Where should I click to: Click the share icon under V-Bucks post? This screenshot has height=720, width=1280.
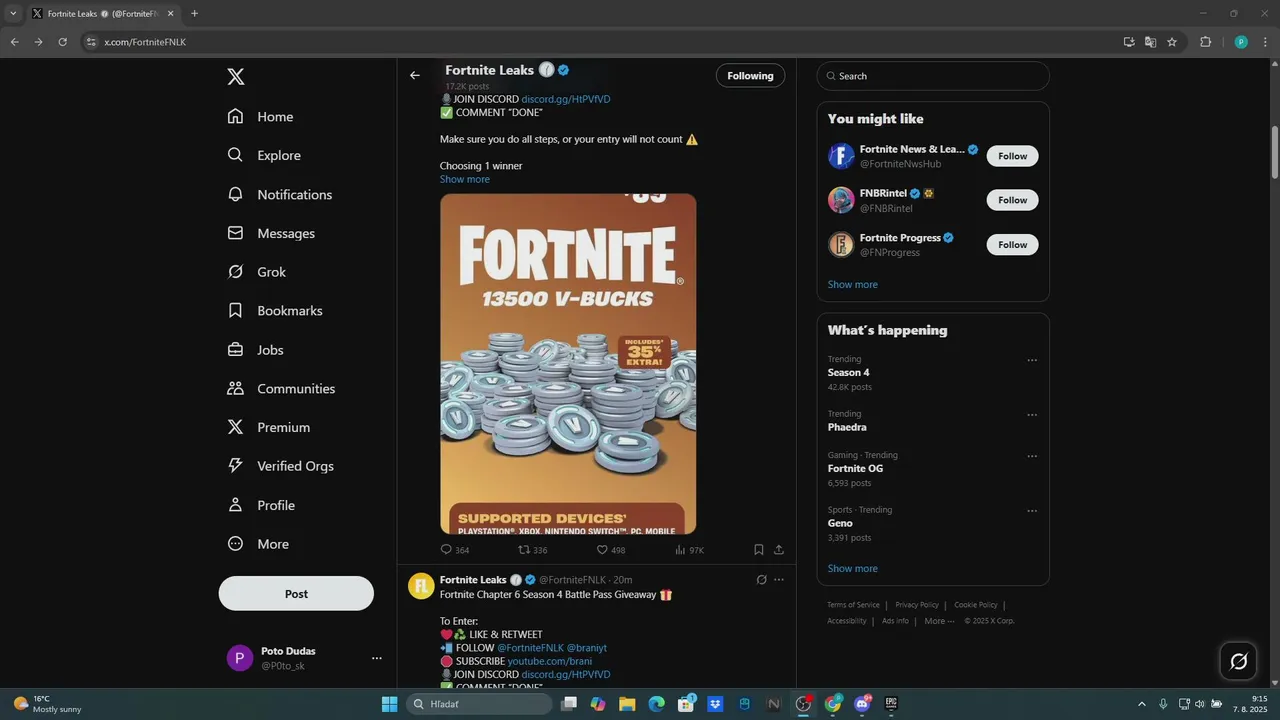779,550
